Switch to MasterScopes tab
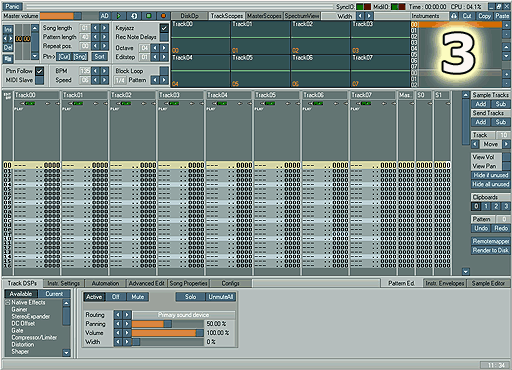The image size is (512, 370). point(264,16)
